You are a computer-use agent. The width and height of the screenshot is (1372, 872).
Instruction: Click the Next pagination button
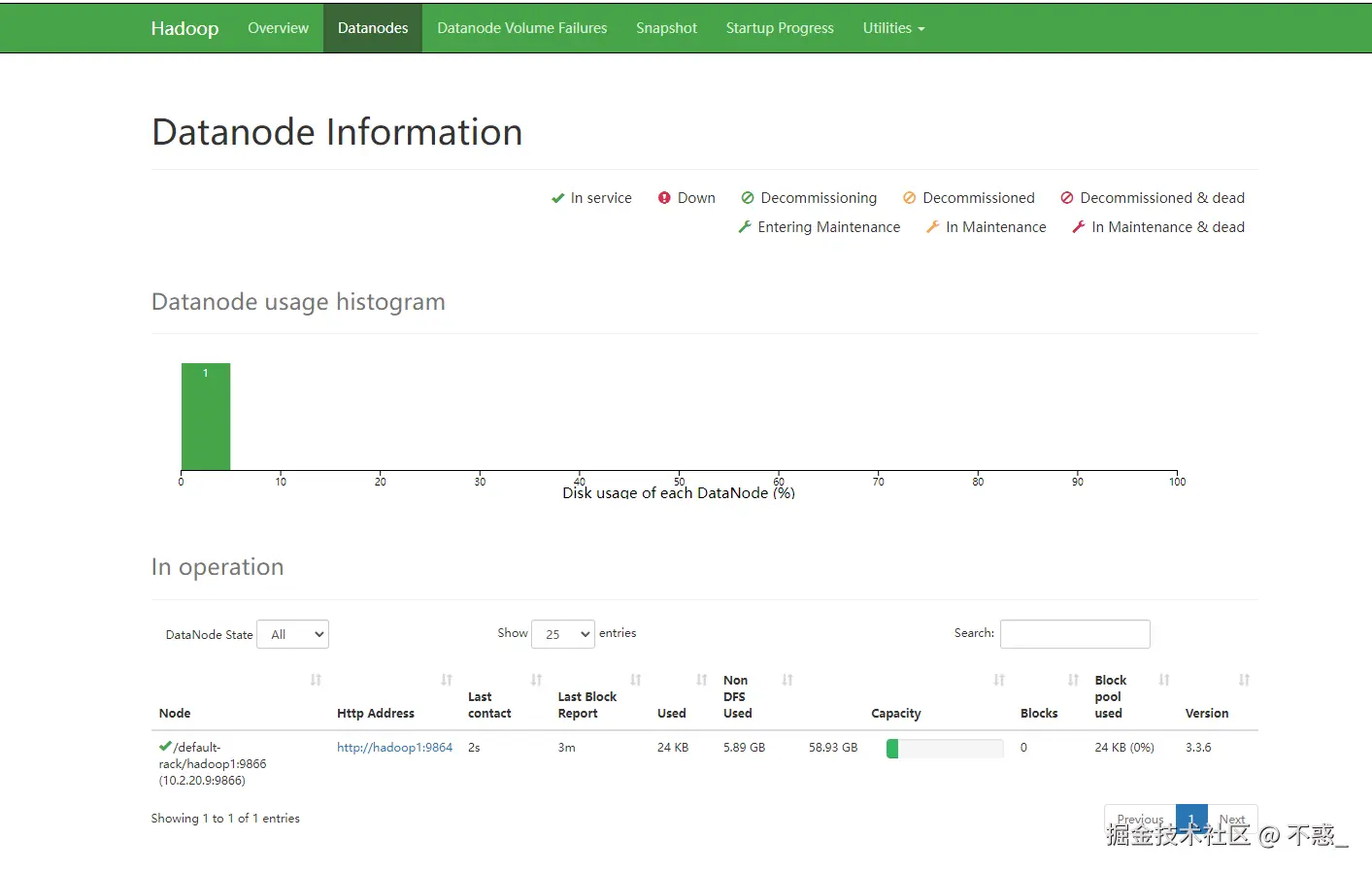pos(1232,820)
